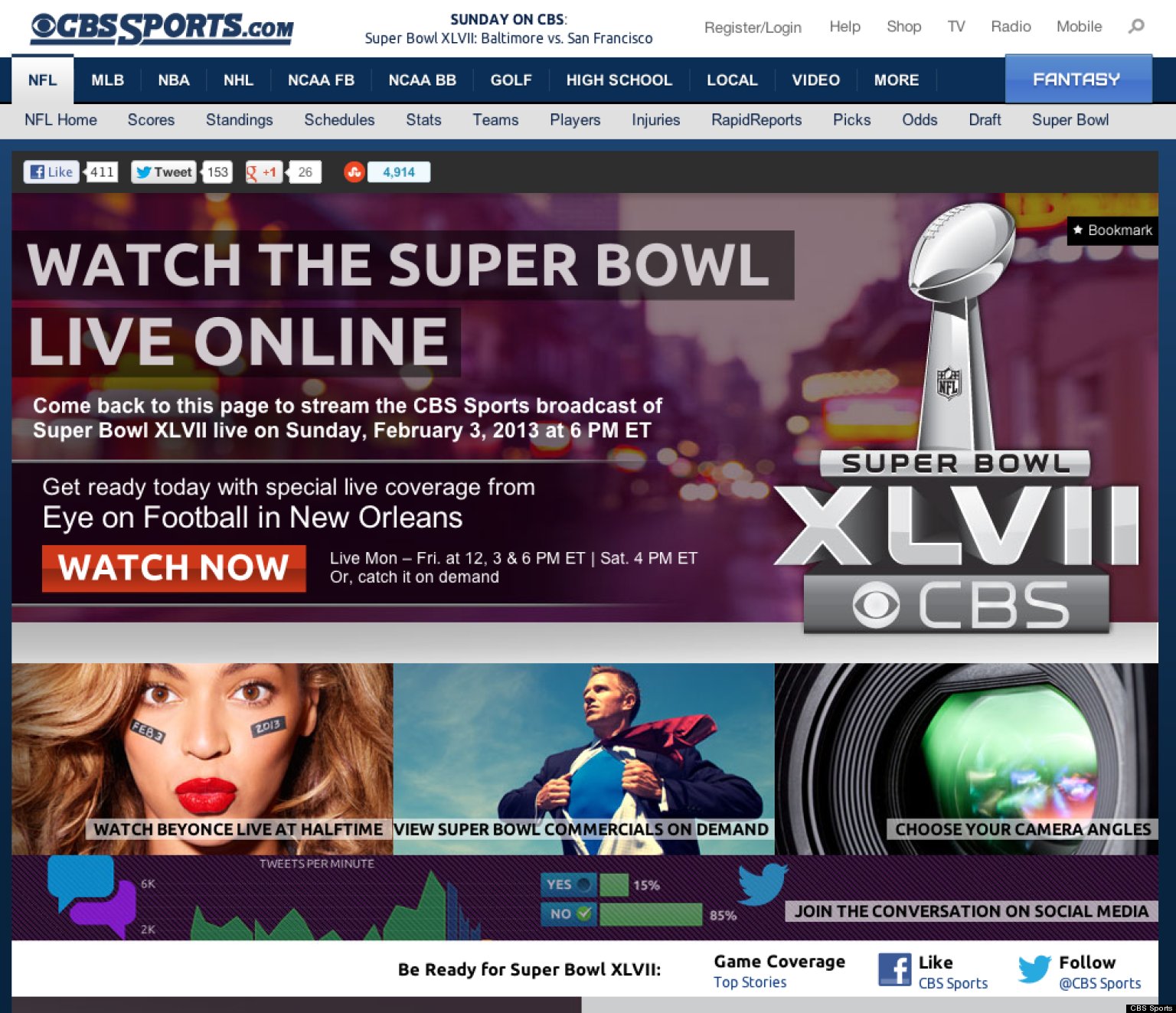
Task: Click the Mobile link
Action: click(x=1079, y=27)
